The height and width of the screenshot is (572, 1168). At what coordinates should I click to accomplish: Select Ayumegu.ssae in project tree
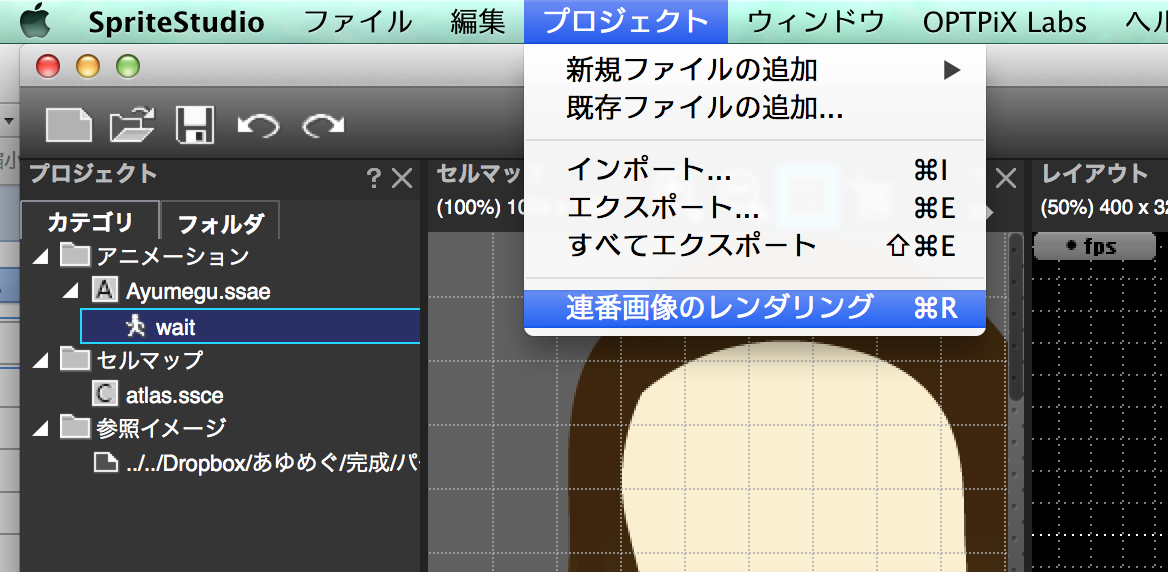pos(197,291)
